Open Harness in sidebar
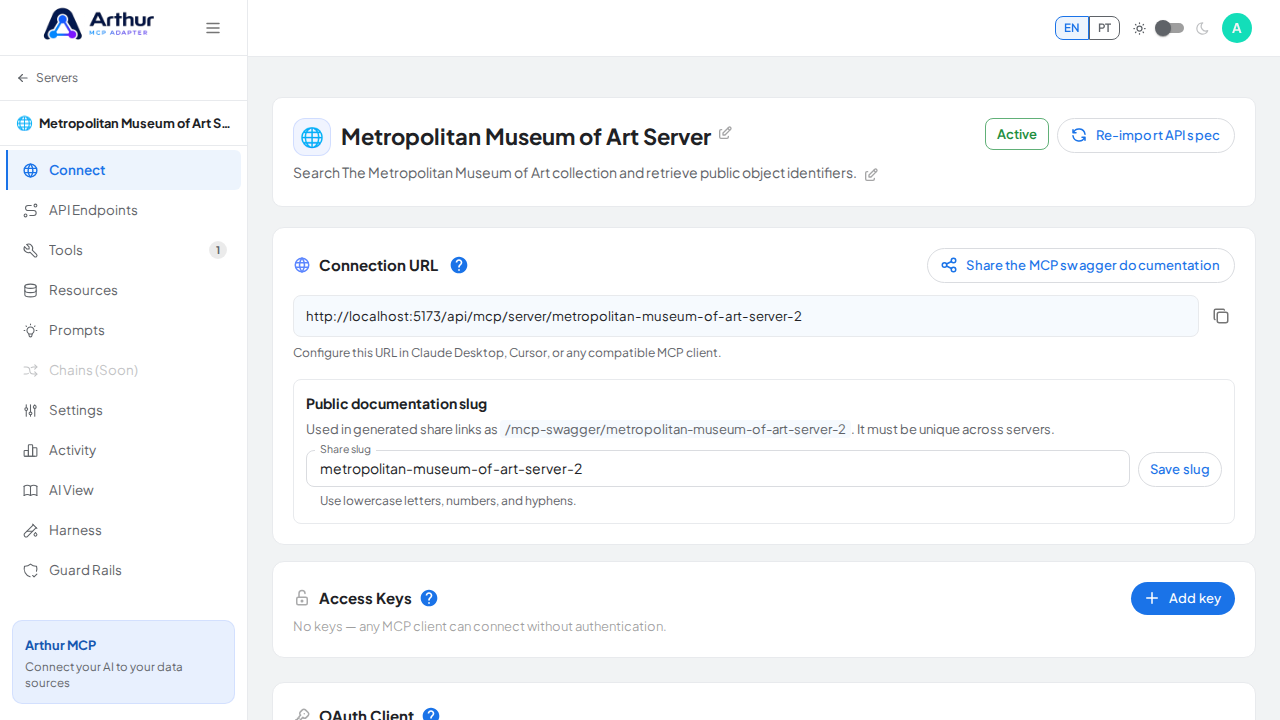Image resolution: width=1280 pixels, height=720 pixels. pyautogui.click(x=123, y=530)
